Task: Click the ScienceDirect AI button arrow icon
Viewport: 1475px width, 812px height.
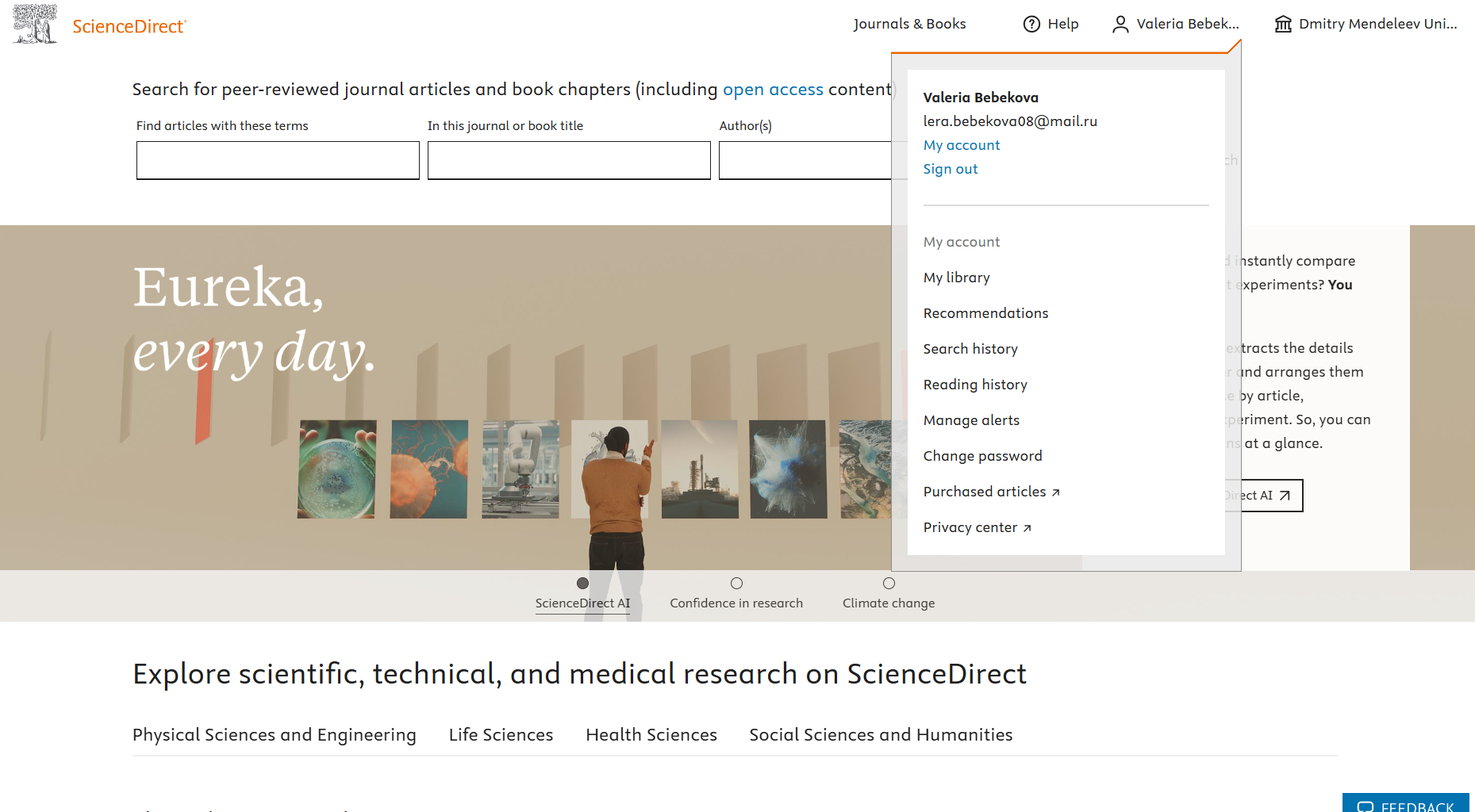Action: 1285,496
